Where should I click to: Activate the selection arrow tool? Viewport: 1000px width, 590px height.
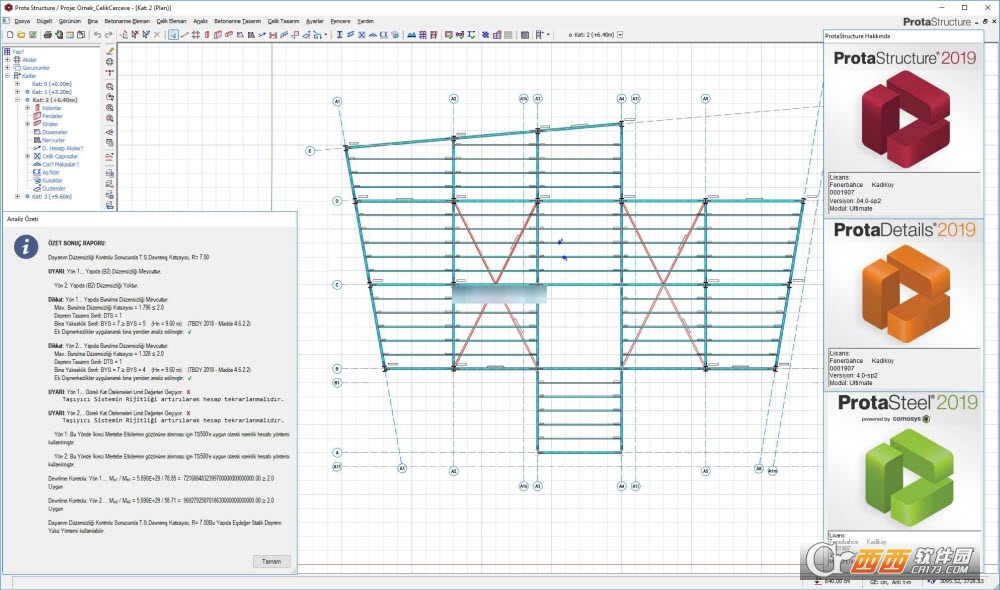[173, 34]
